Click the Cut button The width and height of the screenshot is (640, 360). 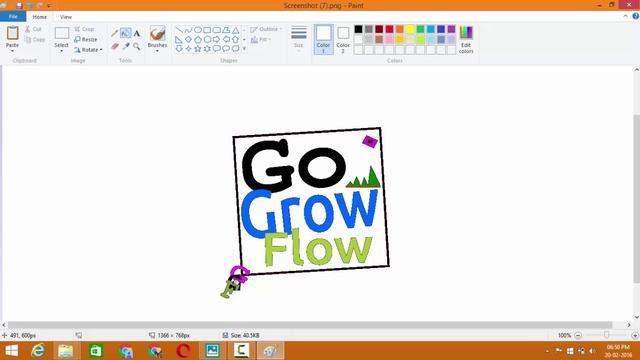coord(33,29)
